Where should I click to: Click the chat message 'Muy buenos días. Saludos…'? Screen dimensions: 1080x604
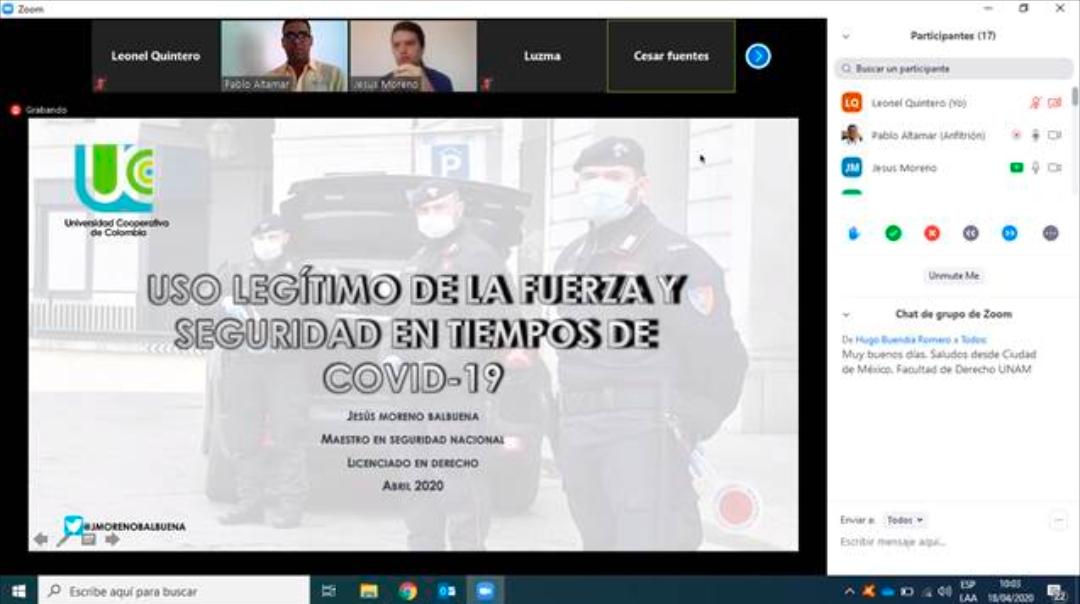click(x=938, y=362)
